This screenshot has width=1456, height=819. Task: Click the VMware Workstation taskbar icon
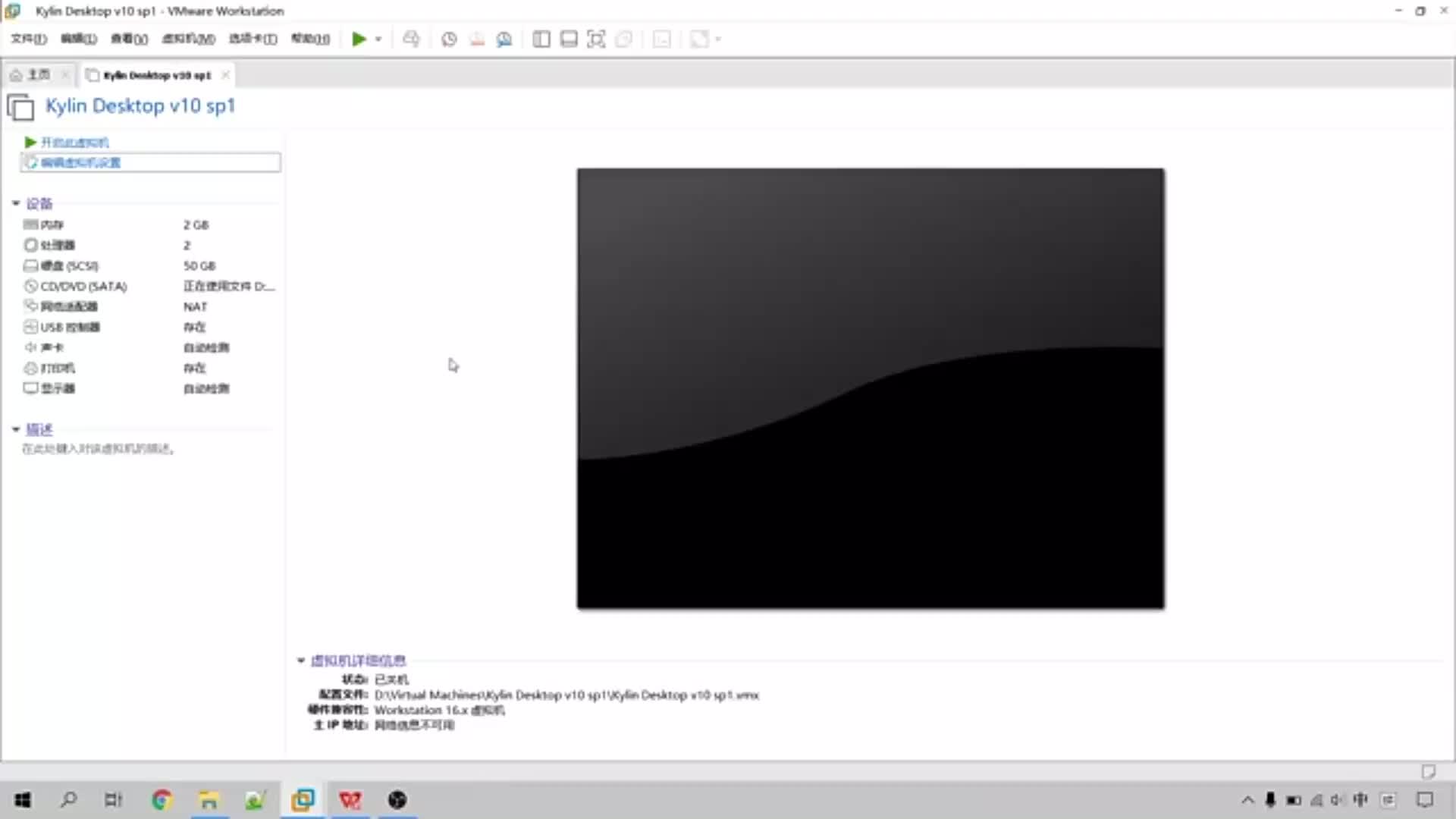tap(303, 799)
